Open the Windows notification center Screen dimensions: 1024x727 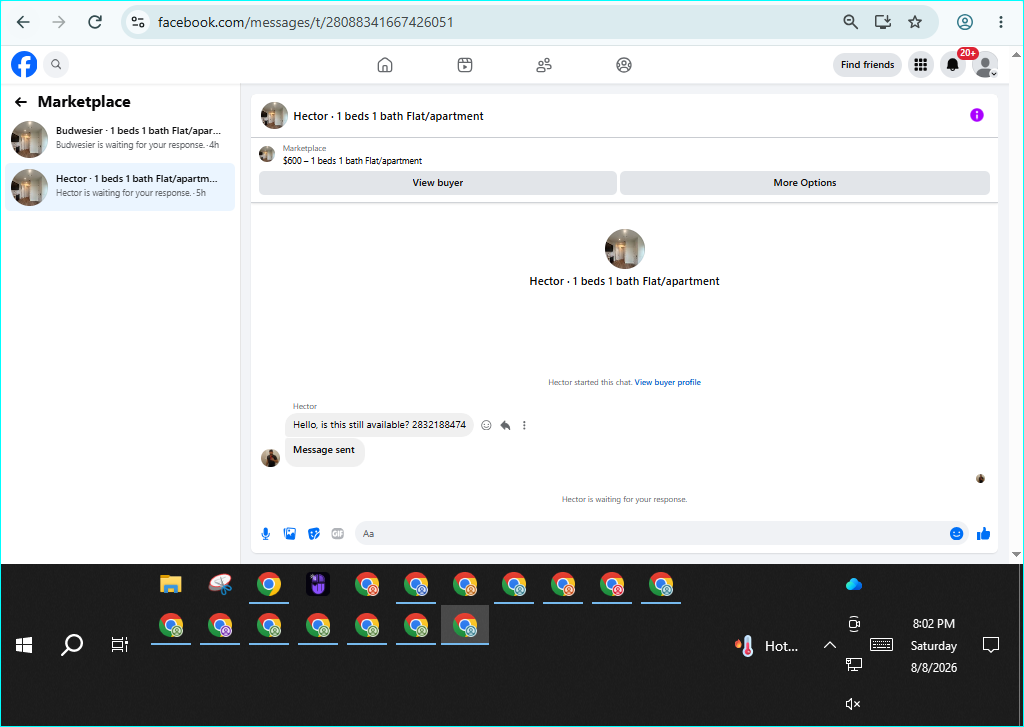click(991, 645)
